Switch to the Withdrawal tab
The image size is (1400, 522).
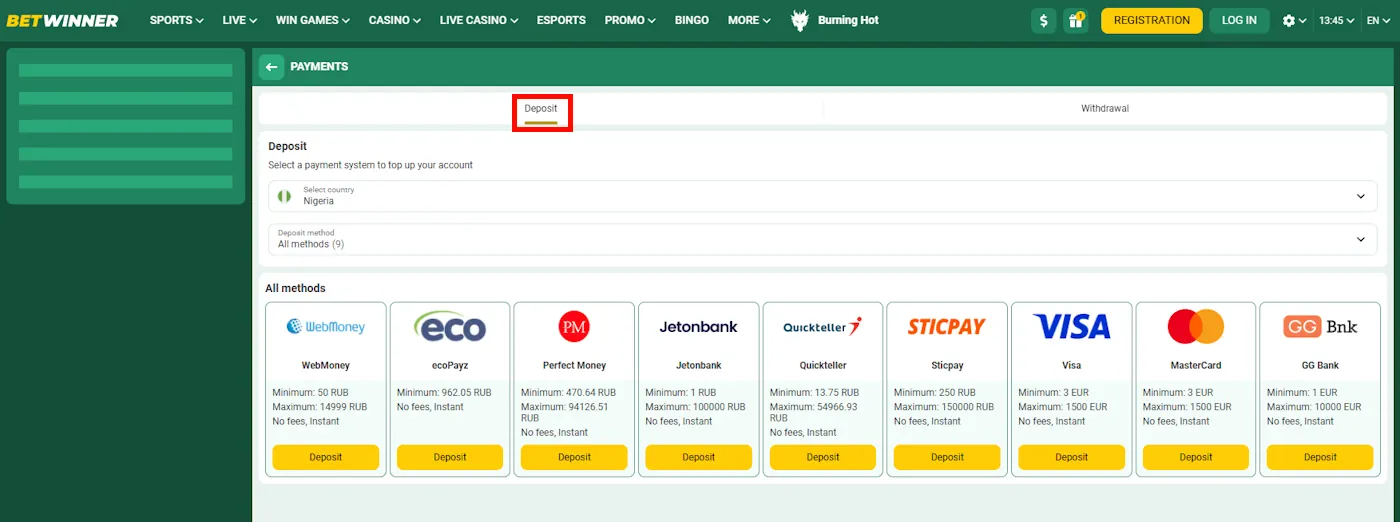[x=1104, y=109]
